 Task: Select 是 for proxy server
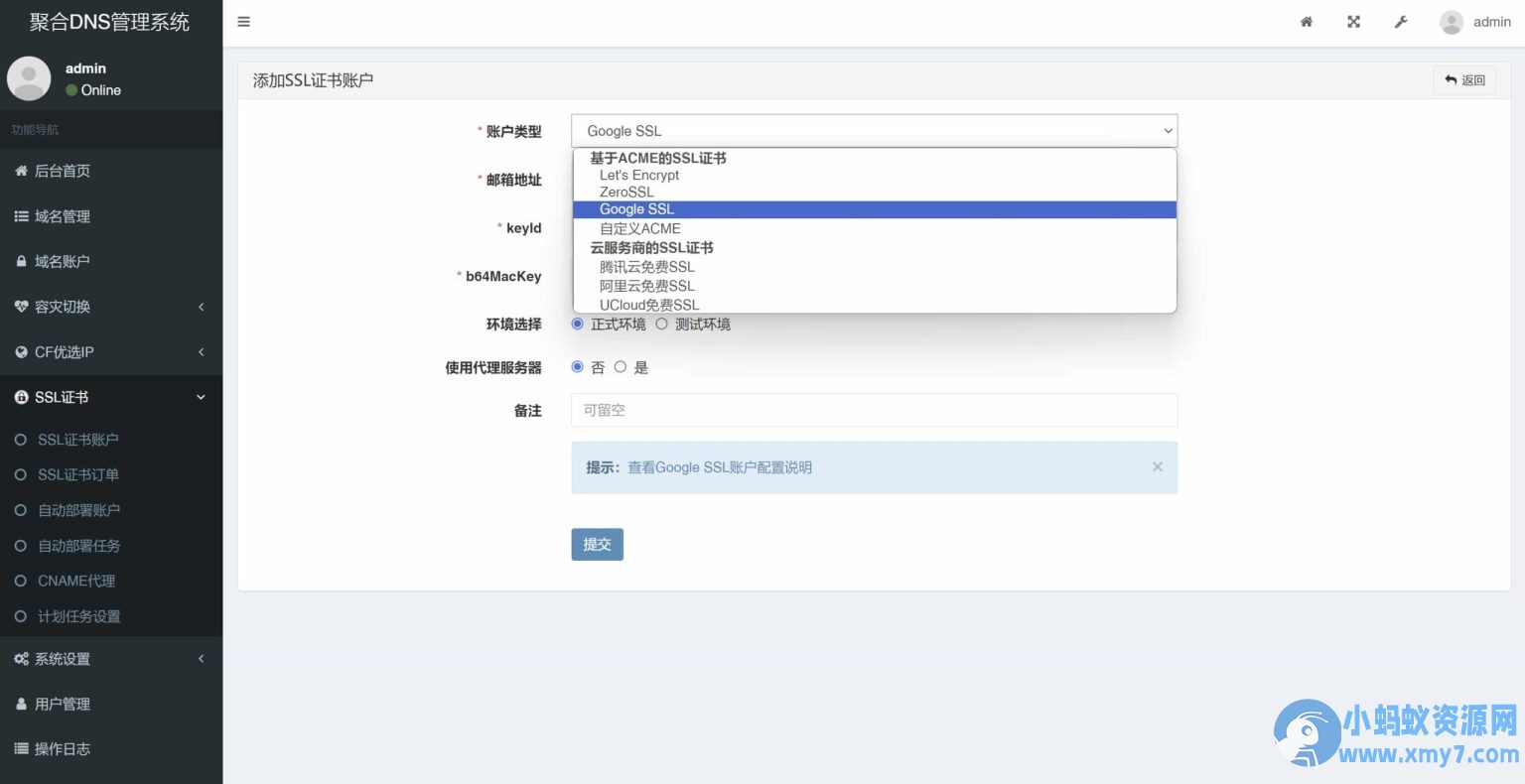(621, 366)
